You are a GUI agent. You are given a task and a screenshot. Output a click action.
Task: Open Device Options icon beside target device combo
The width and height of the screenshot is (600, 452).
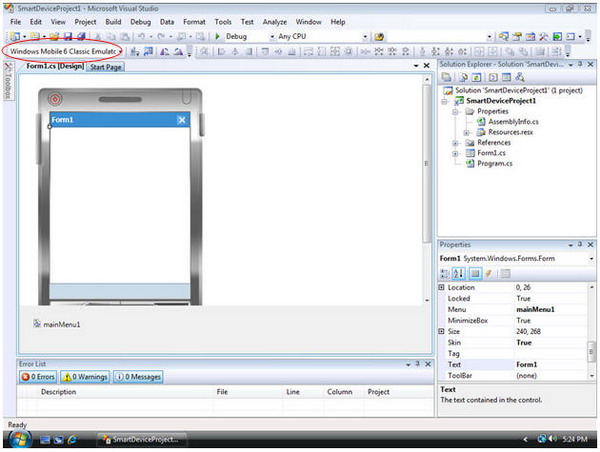(x=148, y=51)
